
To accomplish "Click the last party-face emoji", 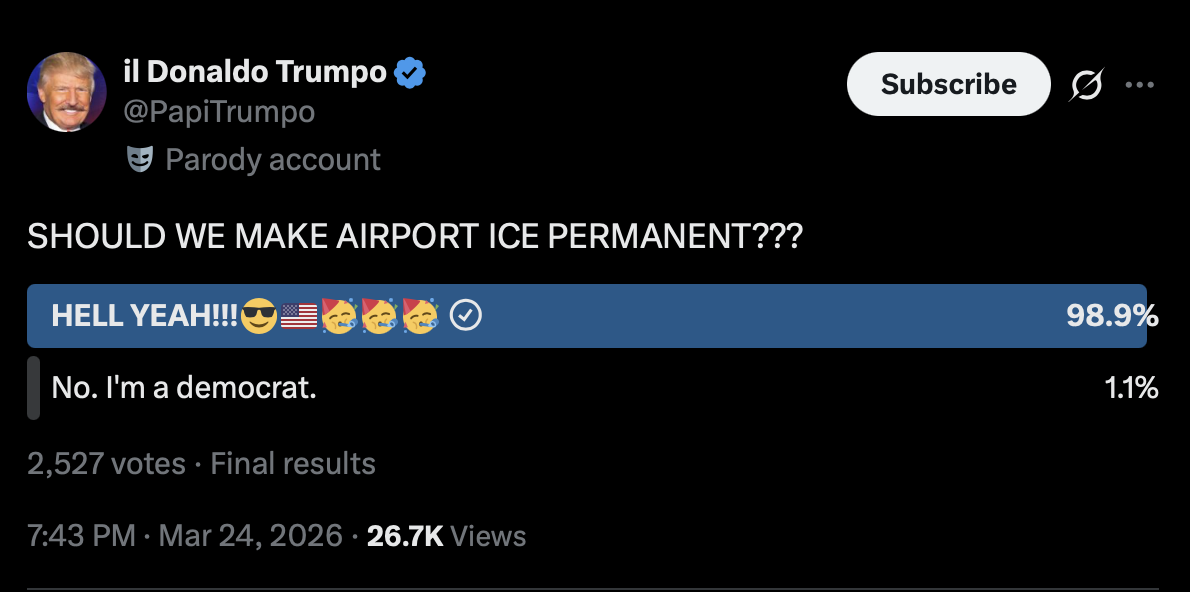I will (420, 315).
